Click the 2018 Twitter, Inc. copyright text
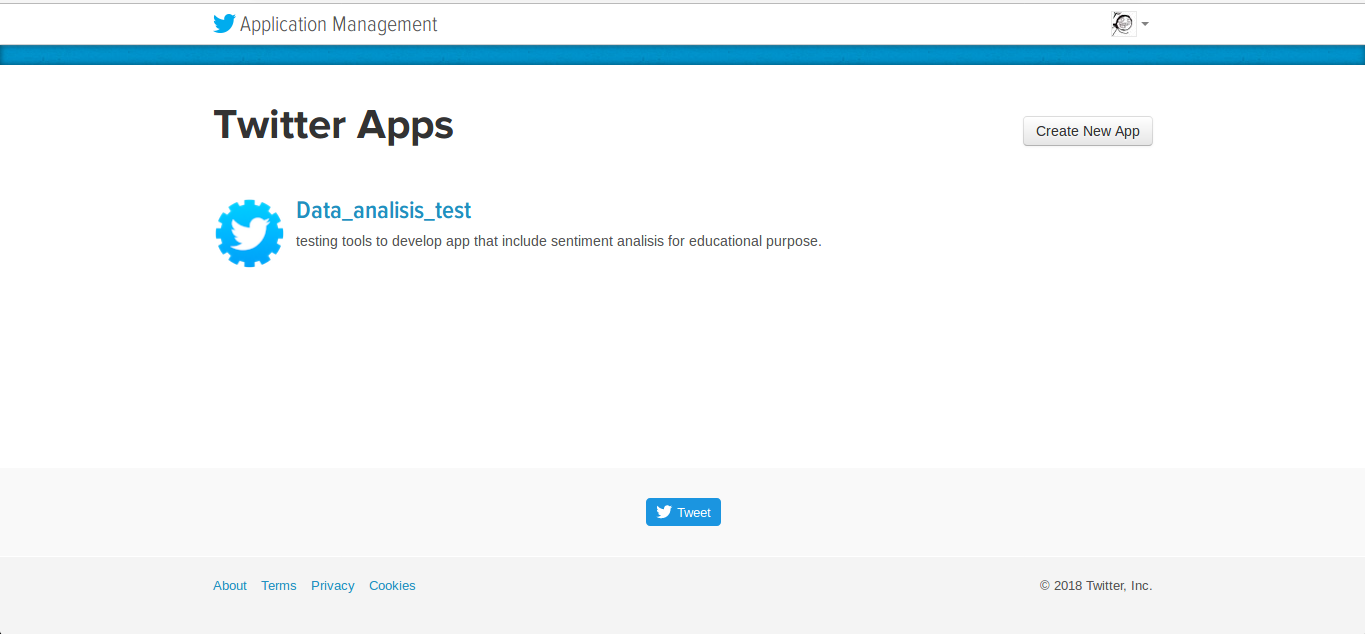 1096,586
